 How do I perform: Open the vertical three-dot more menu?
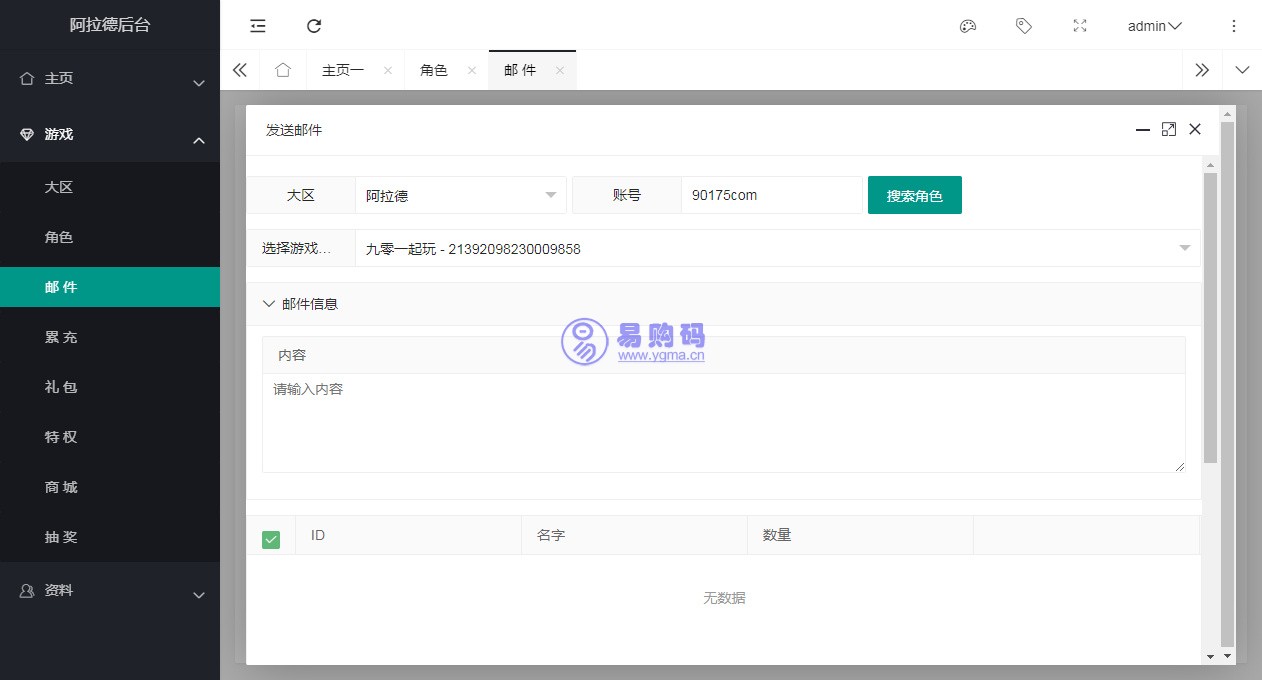(x=1233, y=26)
